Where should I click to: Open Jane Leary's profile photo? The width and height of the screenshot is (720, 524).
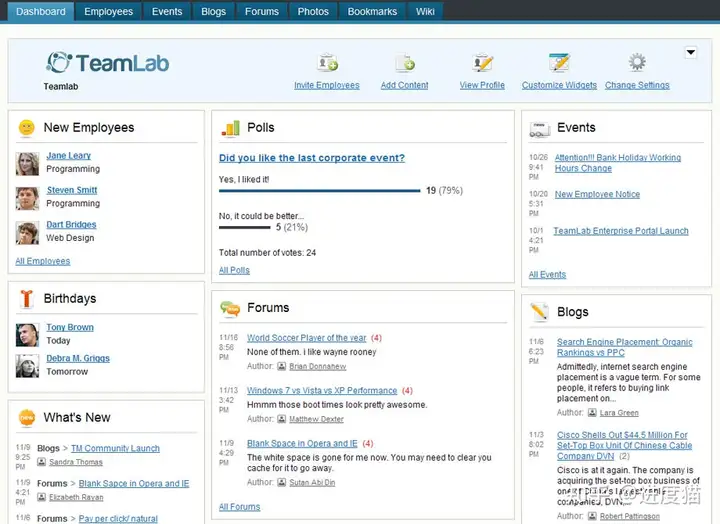click(x=27, y=164)
